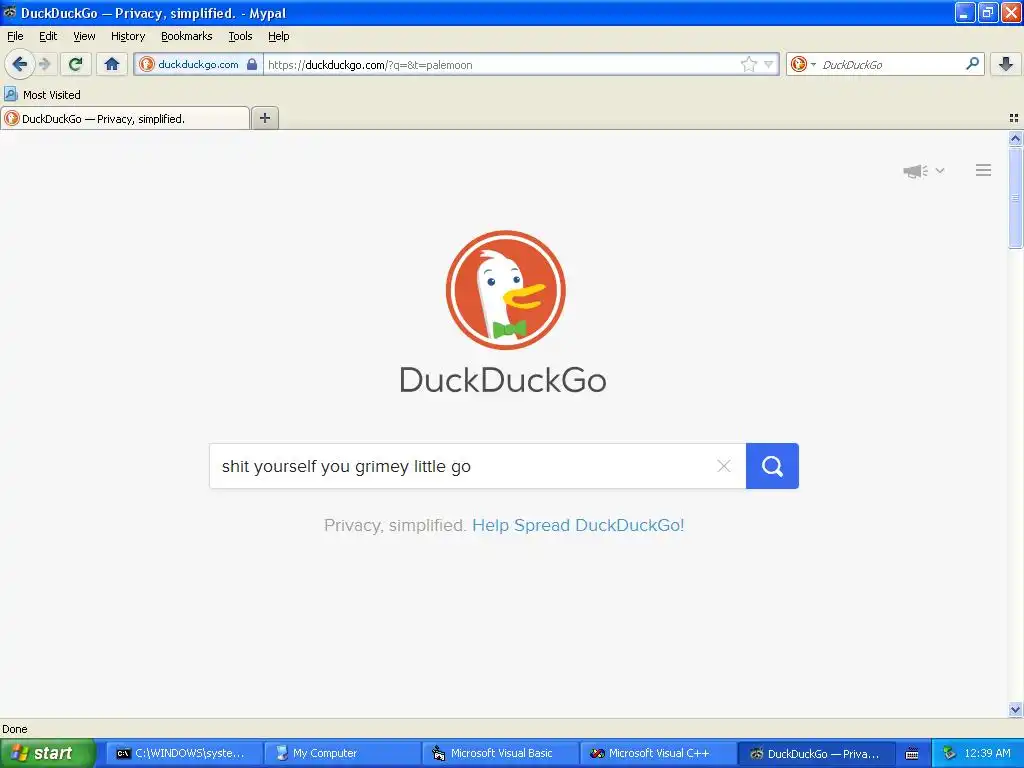Click the vertical scrollbar thumb
The width and height of the screenshot is (1024, 768).
coord(1015,197)
